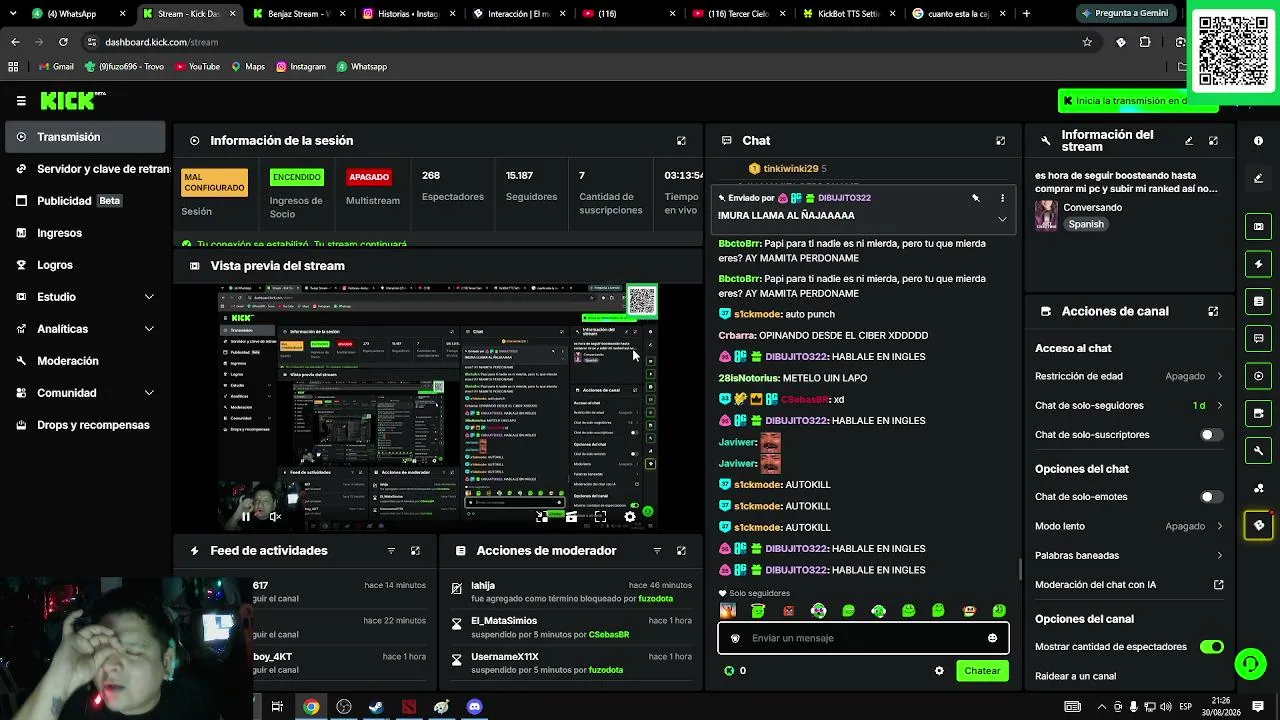This screenshot has width=1280, height=720.
Task: Pause the stream preview video
Action: pyautogui.click(x=245, y=517)
